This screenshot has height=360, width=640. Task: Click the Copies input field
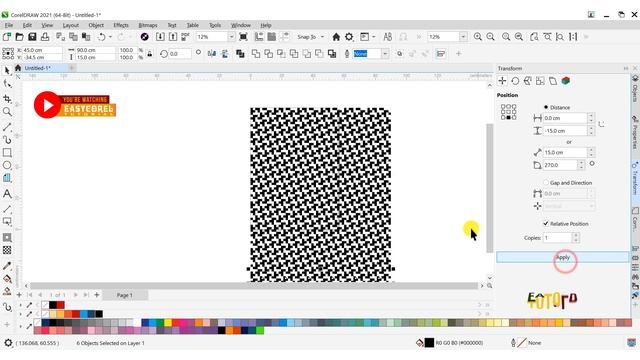557,238
